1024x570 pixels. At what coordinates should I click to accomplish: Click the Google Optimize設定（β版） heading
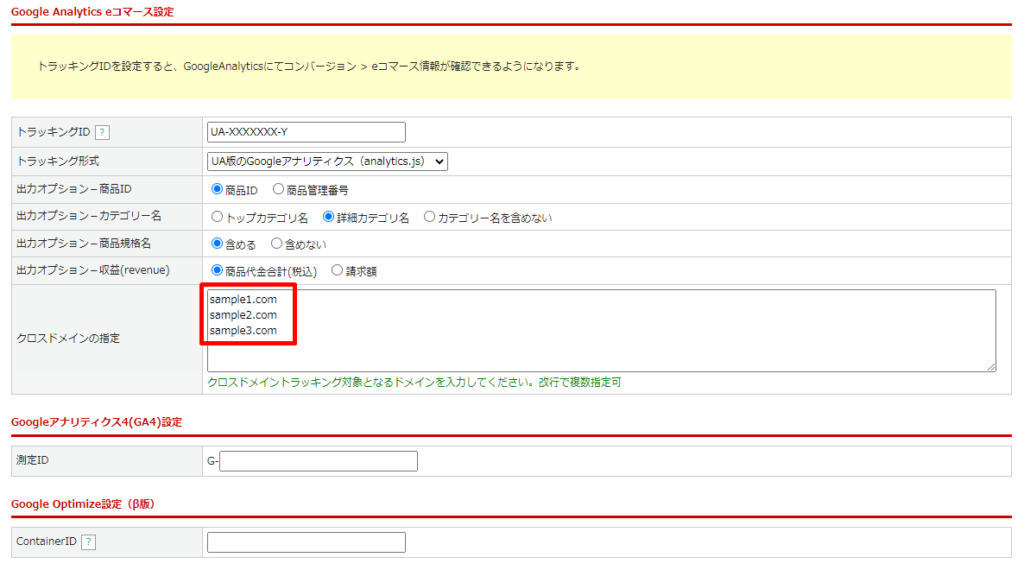pos(83,504)
